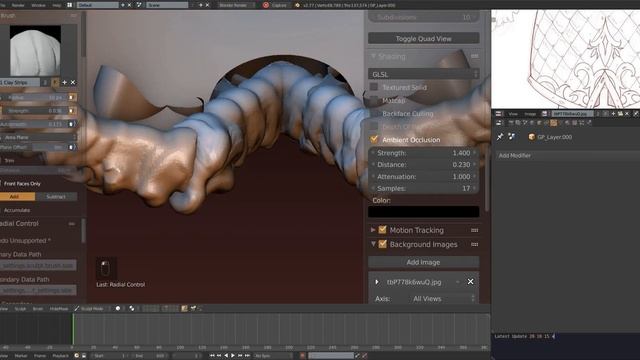Open the Hide/Mask menu
This screenshot has height=360, width=640.
pos(59,309)
